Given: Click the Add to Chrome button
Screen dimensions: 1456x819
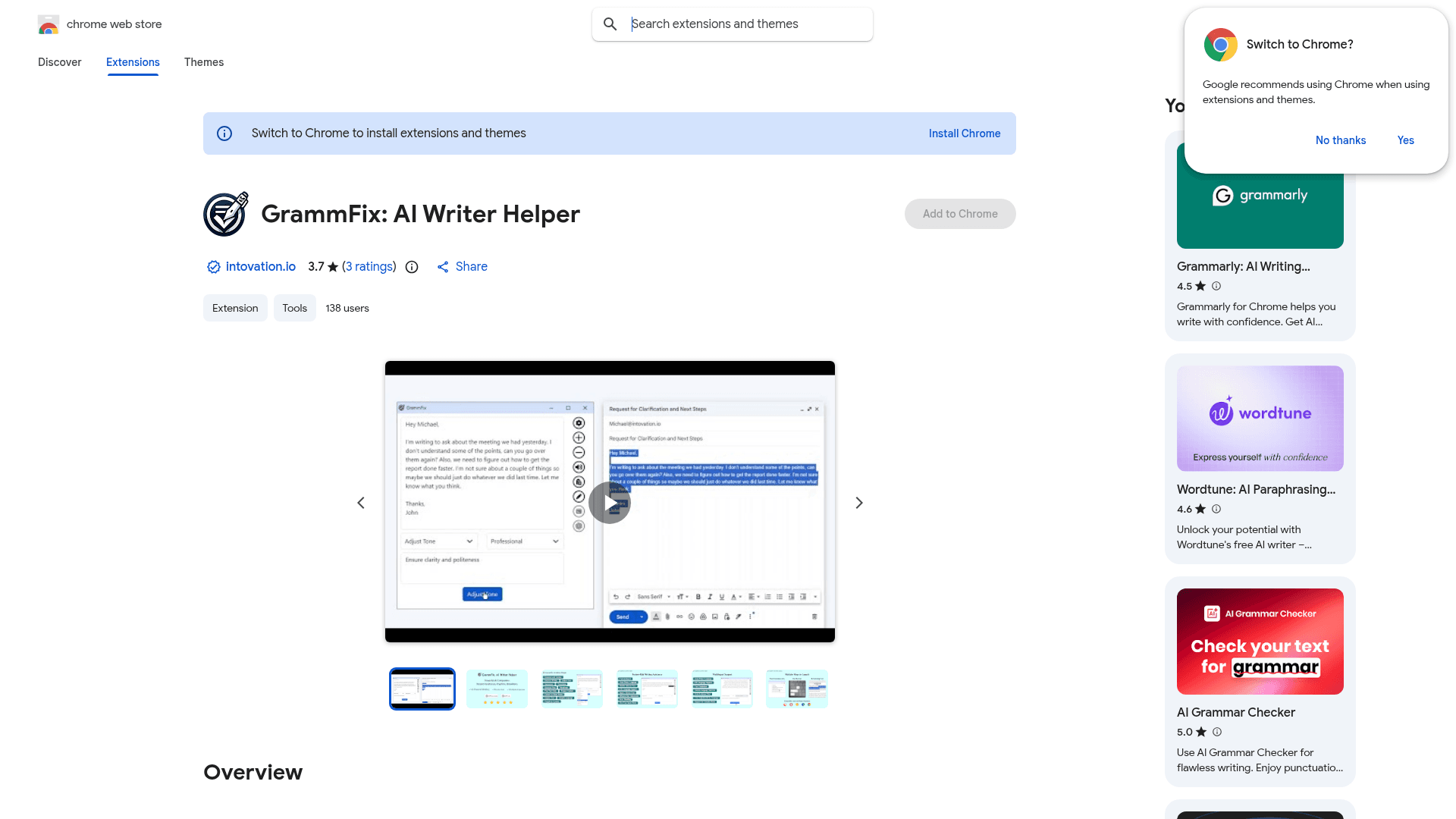Looking at the screenshot, I should [x=960, y=214].
